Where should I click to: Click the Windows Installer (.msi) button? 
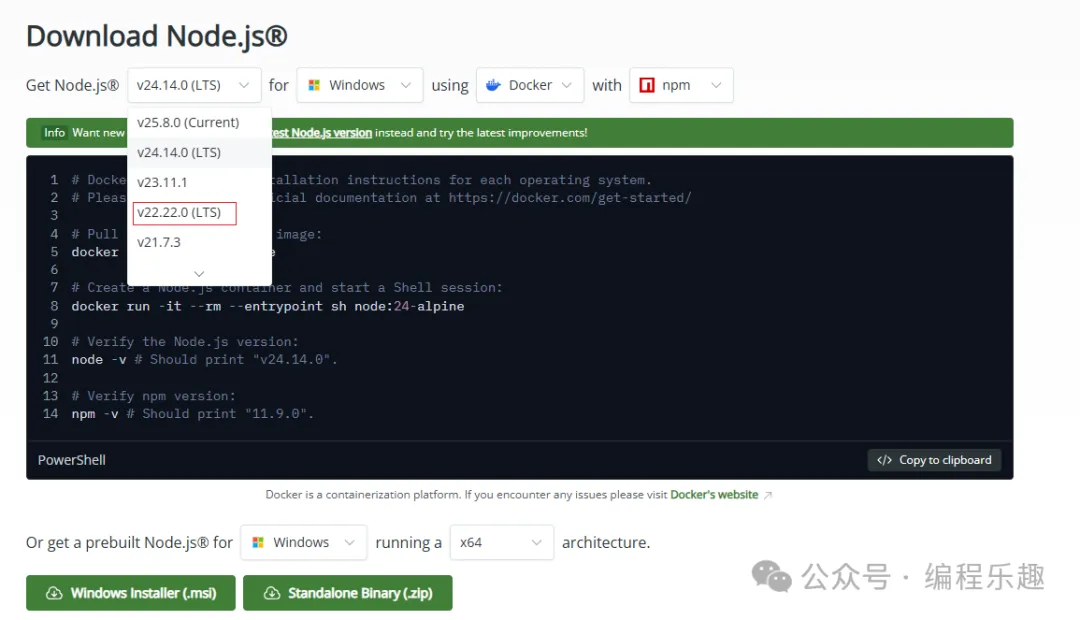pos(130,592)
